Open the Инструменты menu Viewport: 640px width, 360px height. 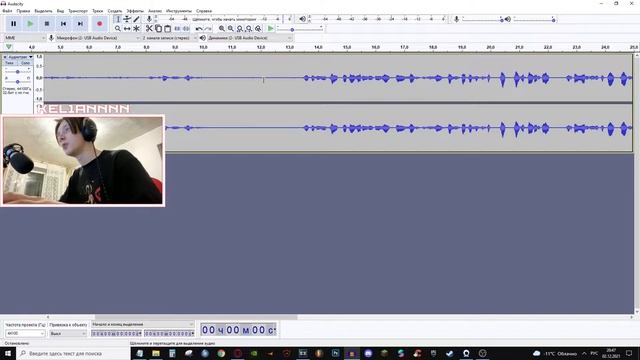click(x=178, y=11)
